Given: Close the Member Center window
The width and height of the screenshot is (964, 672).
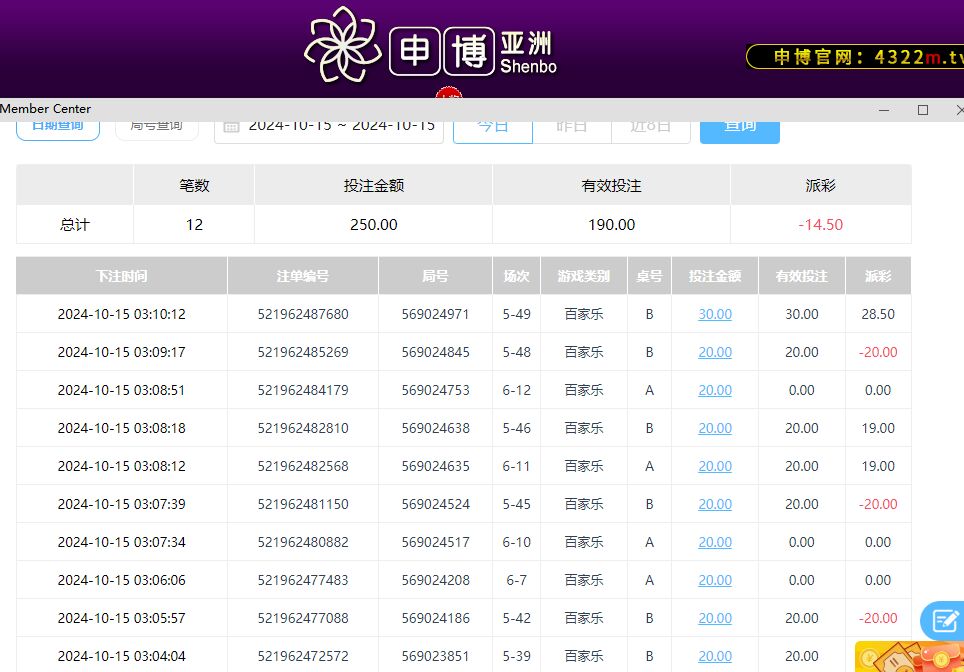Looking at the screenshot, I should 957,109.
